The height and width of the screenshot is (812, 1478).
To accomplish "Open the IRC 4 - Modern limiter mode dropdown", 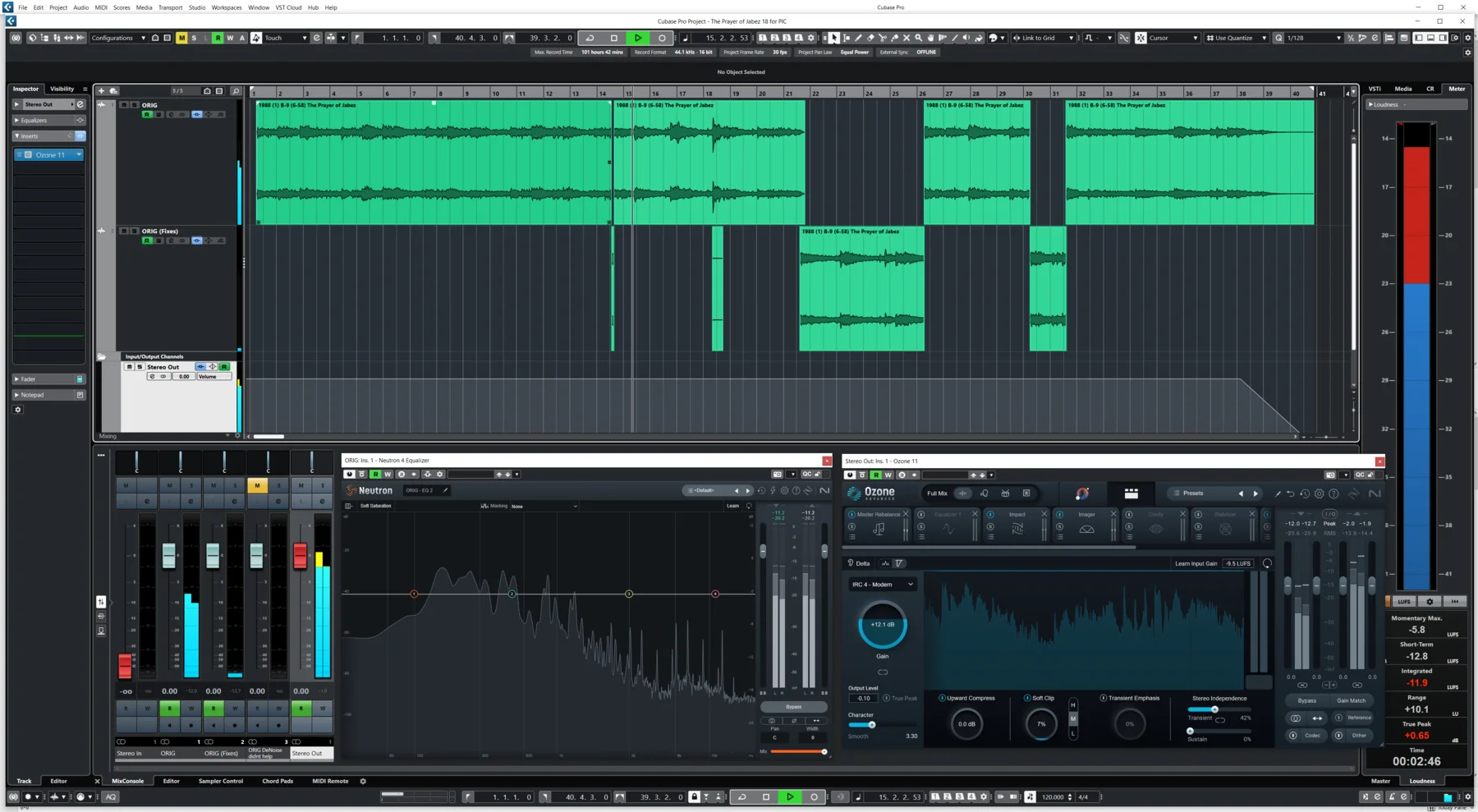I will point(882,584).
